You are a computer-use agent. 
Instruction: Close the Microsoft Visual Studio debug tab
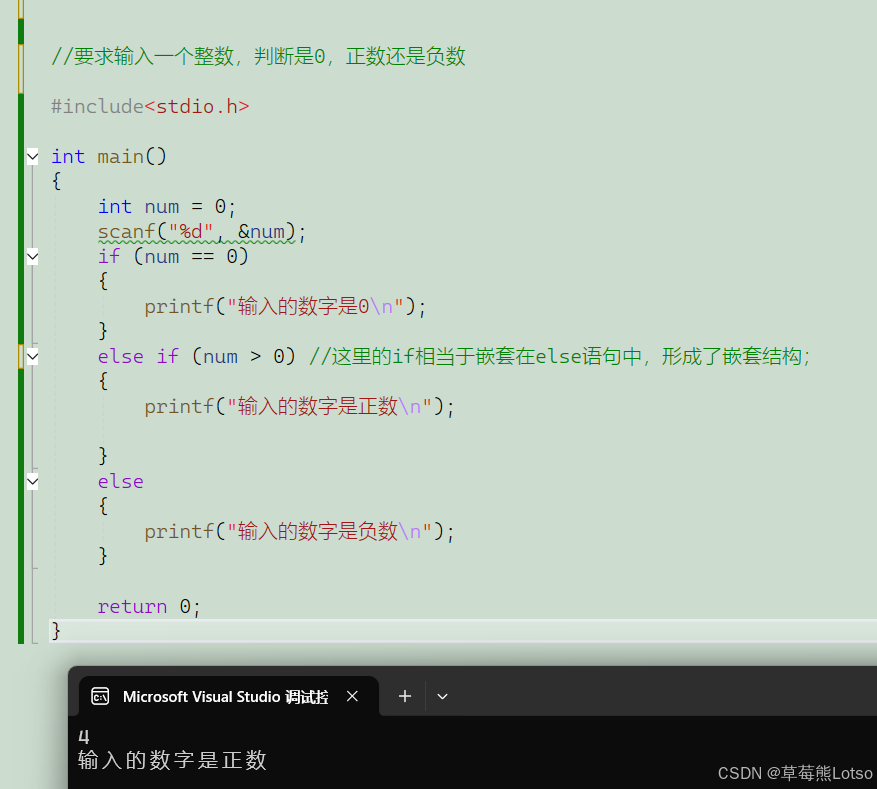(352, 696)
